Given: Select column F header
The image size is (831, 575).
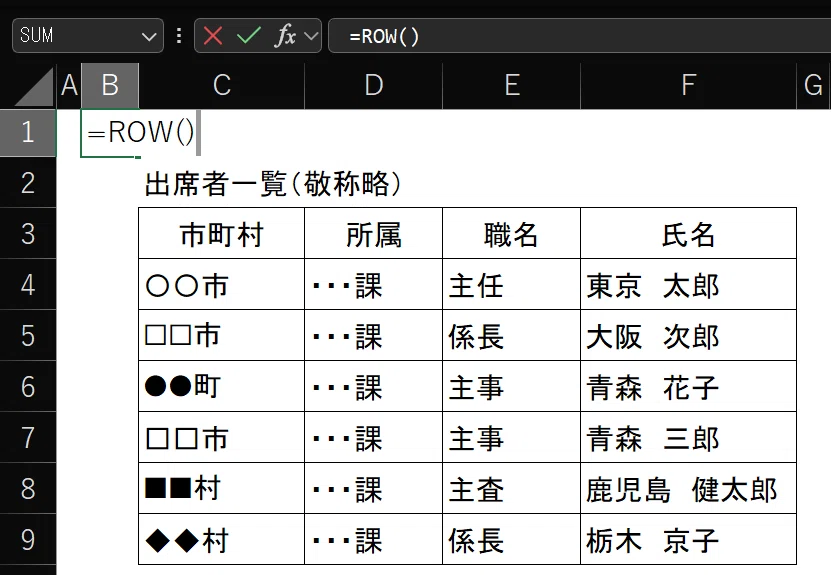Looking at the screenshot, I should [688, 86].
